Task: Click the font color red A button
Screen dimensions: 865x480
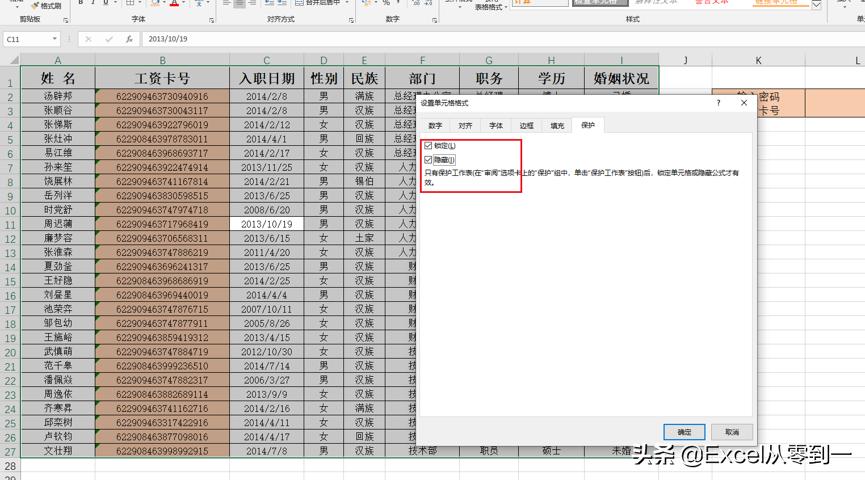Action: [174, 3]
